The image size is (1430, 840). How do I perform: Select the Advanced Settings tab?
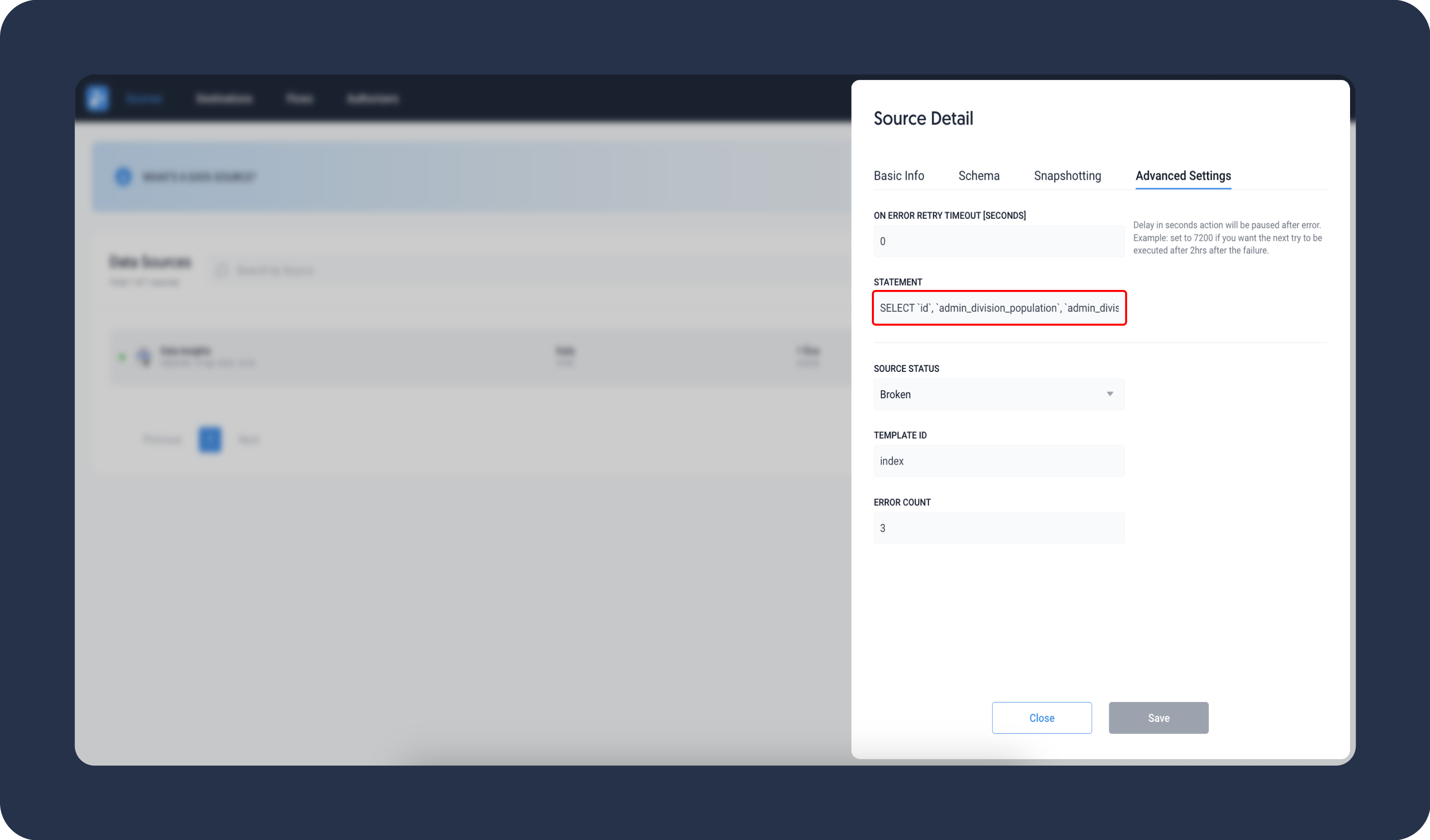1183,176
